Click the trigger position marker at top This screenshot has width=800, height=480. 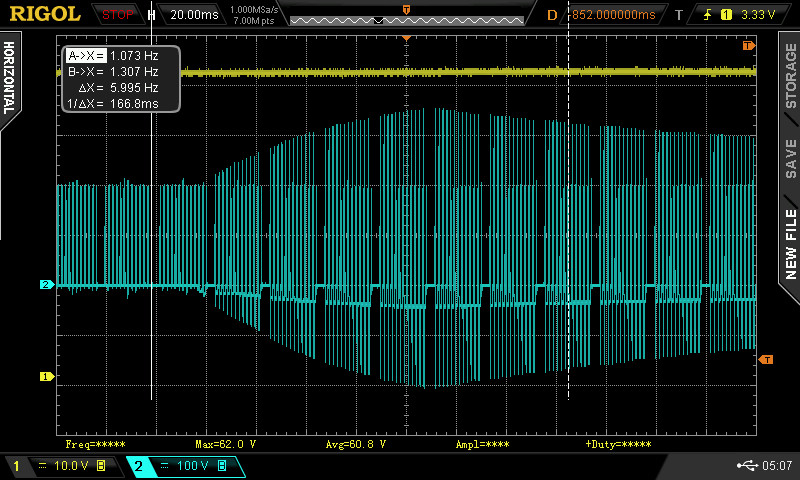(x=406, y=37)
